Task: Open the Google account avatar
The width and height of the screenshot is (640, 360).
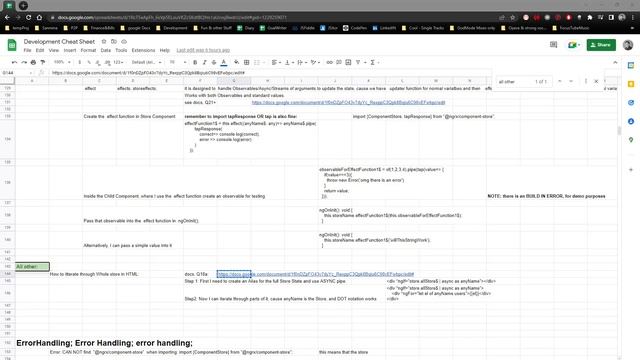Action: point(628,45)
